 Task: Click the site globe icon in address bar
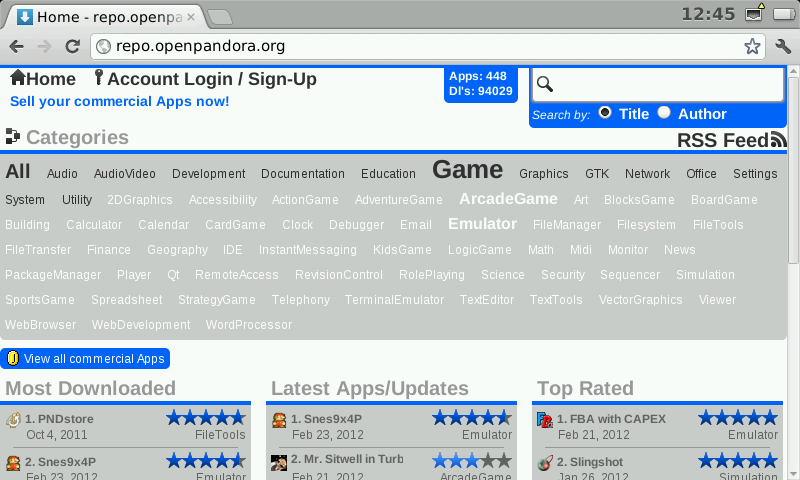click(x=104, y=46)
